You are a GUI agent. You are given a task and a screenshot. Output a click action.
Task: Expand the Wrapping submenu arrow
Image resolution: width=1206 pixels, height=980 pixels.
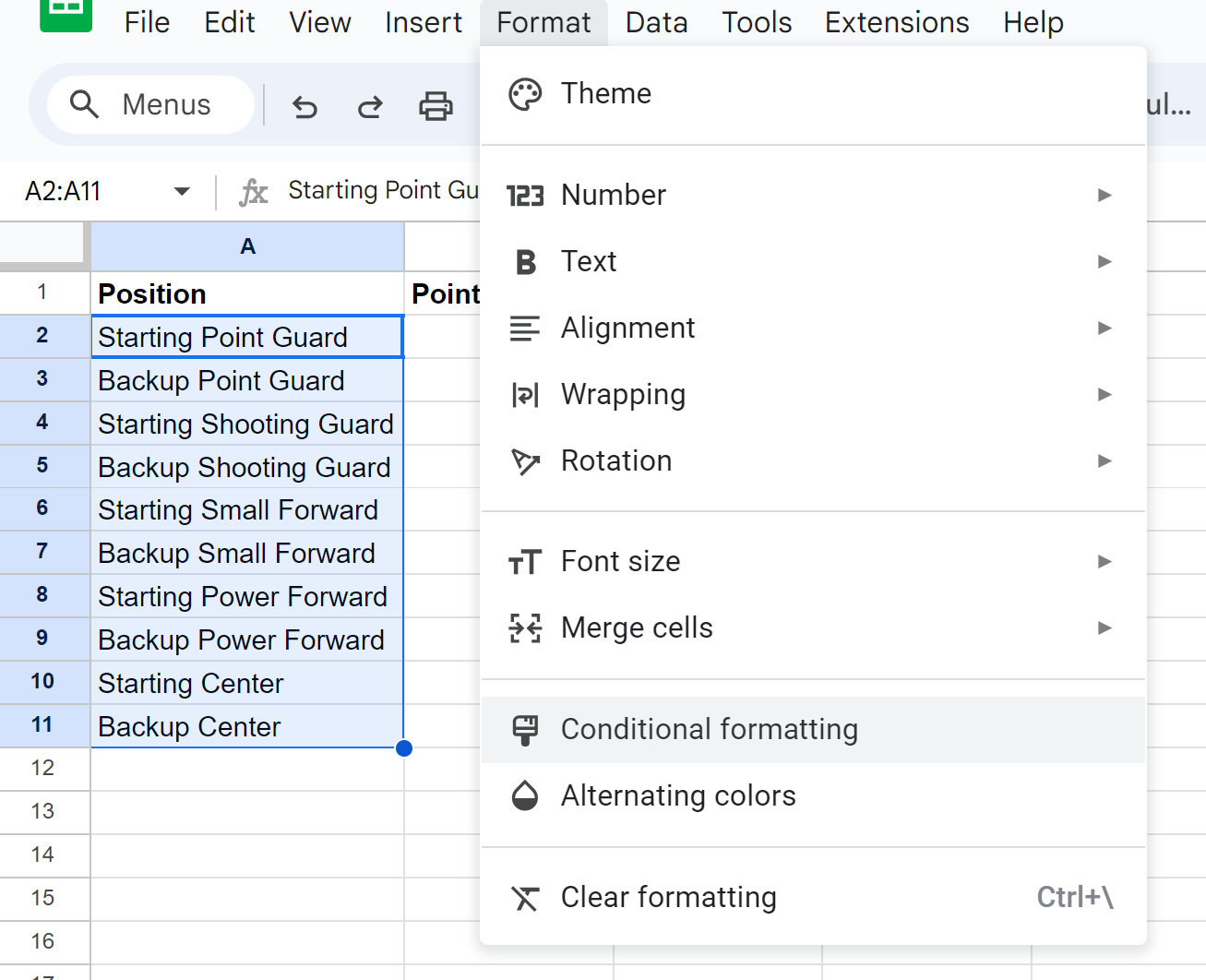pos(1105,394)
